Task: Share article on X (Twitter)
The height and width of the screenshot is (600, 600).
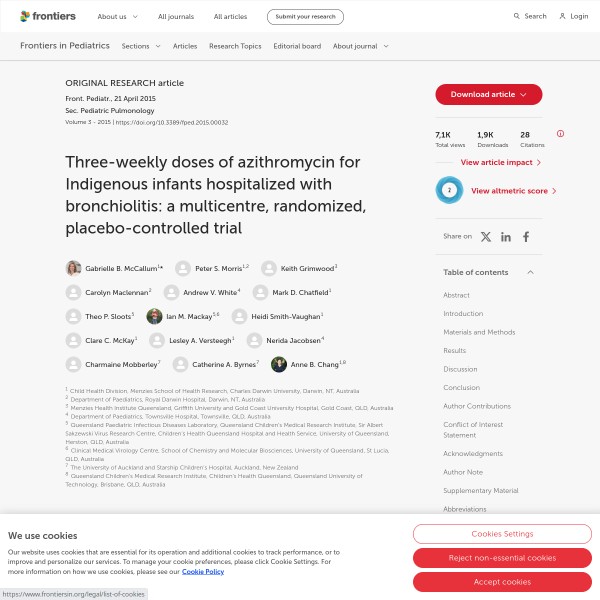Action: click(x=486, y=237)
